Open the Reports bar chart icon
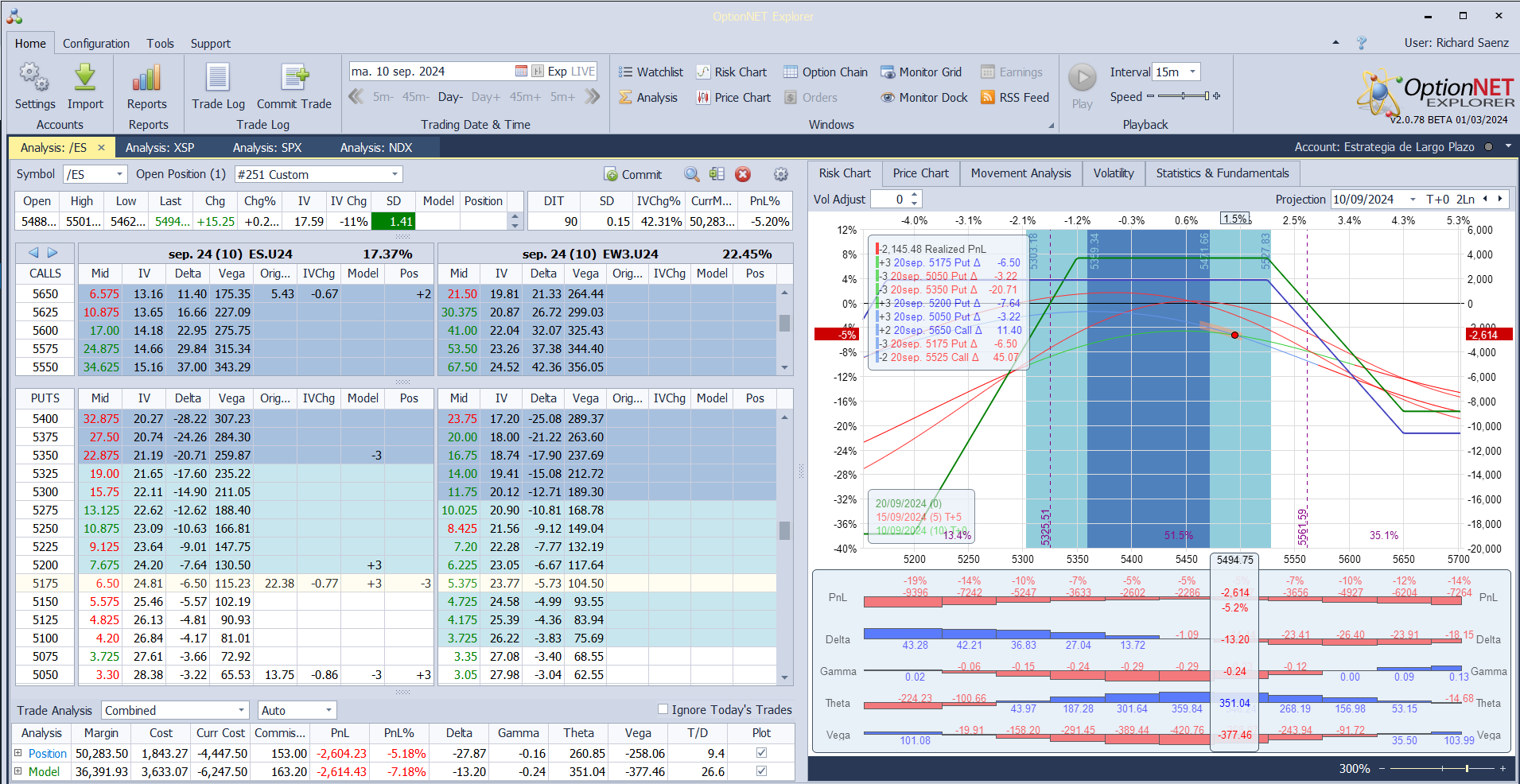The height and width of the screenshot is (784, 1520). point(147,78)
